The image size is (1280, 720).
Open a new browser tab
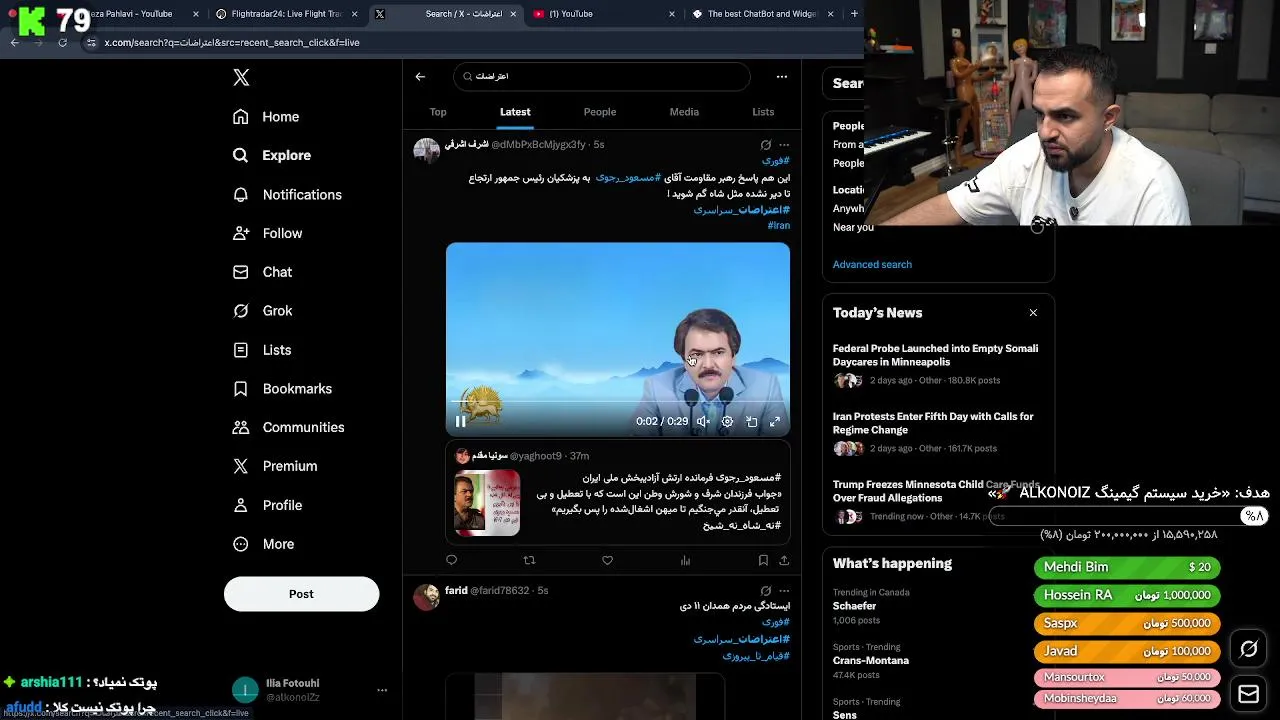pyautogui.click(x=854, y=14)
